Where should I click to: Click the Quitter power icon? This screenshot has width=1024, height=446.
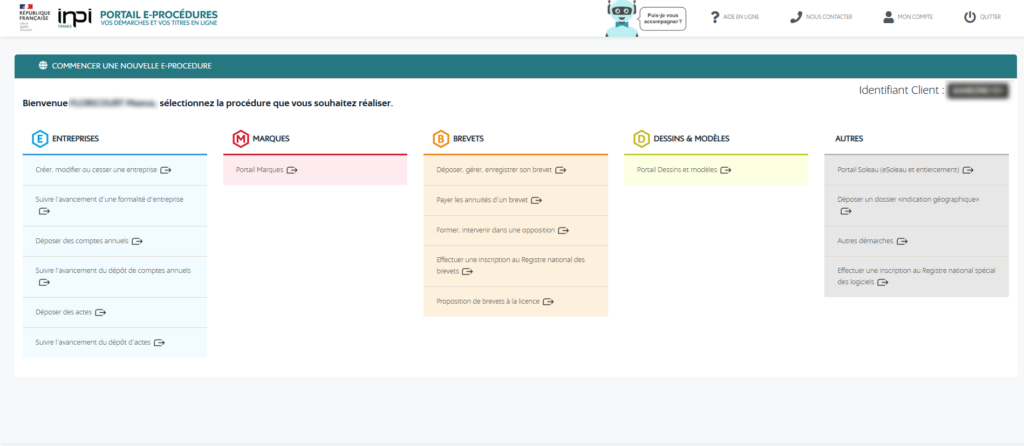(x=969, y=17)
